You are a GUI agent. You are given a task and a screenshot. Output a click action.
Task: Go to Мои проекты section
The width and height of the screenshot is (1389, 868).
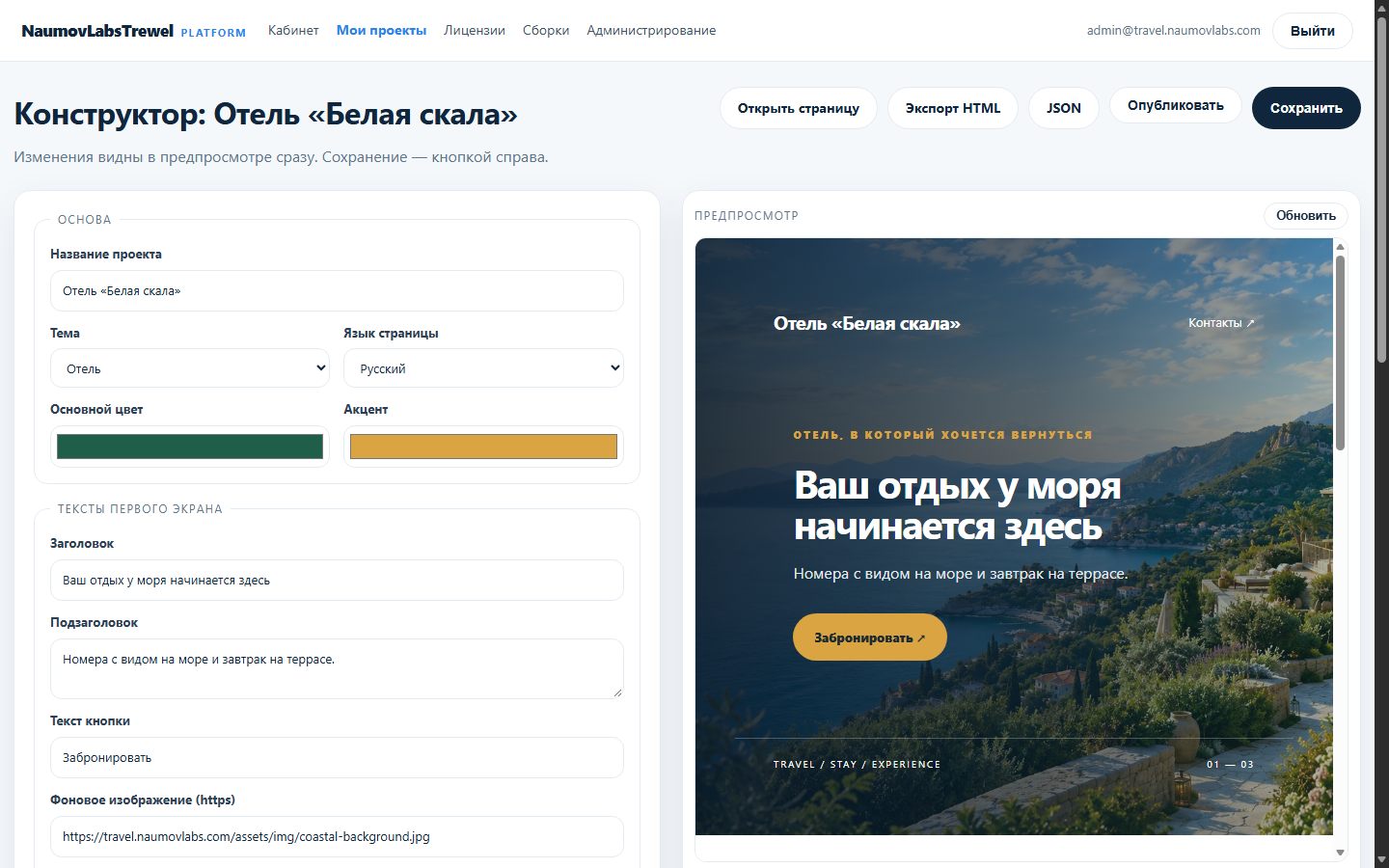click(381, 31)
